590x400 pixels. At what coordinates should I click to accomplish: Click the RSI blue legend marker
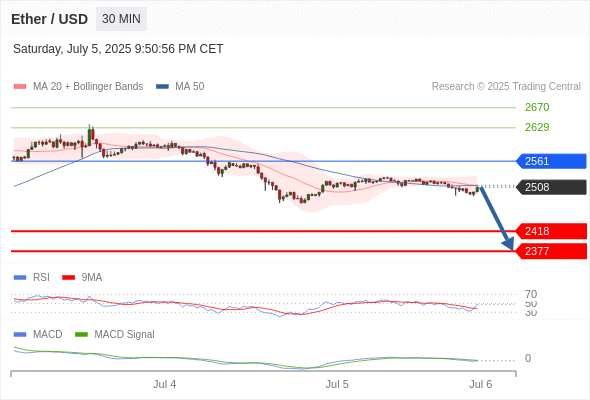click(x=20, y=278)
